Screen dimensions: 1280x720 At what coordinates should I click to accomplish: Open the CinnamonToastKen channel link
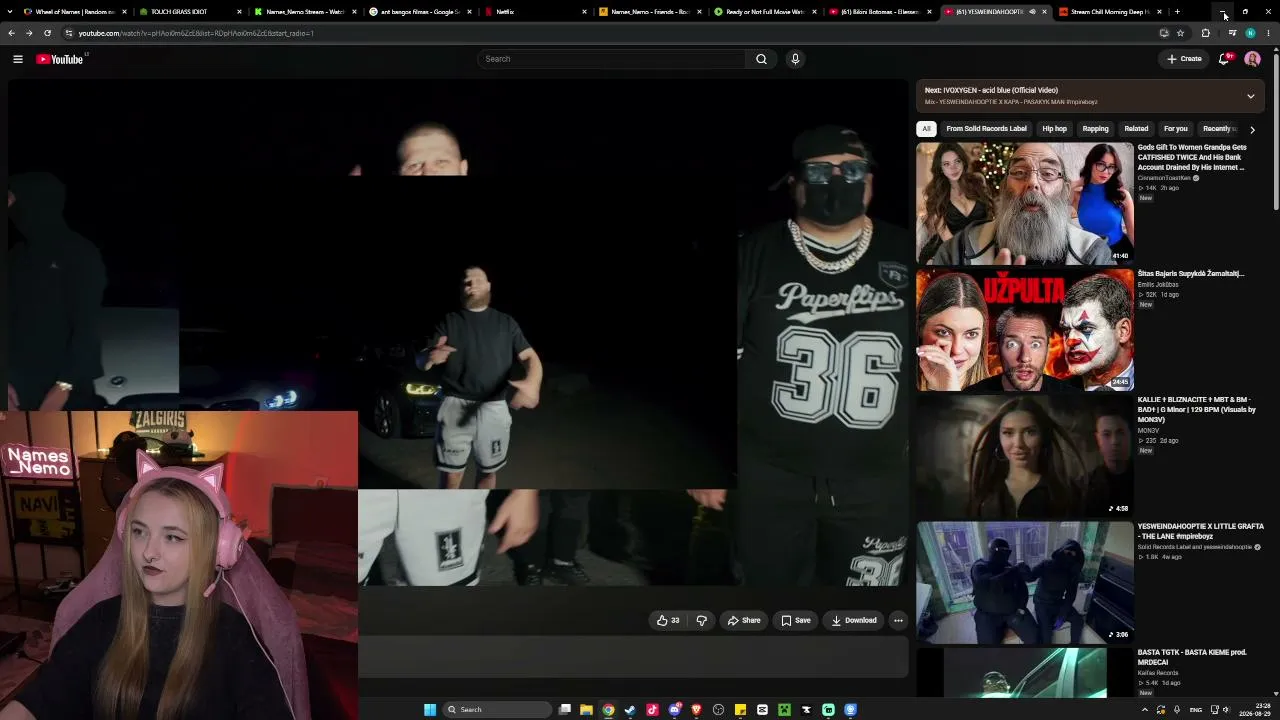tap(1165, 178)
